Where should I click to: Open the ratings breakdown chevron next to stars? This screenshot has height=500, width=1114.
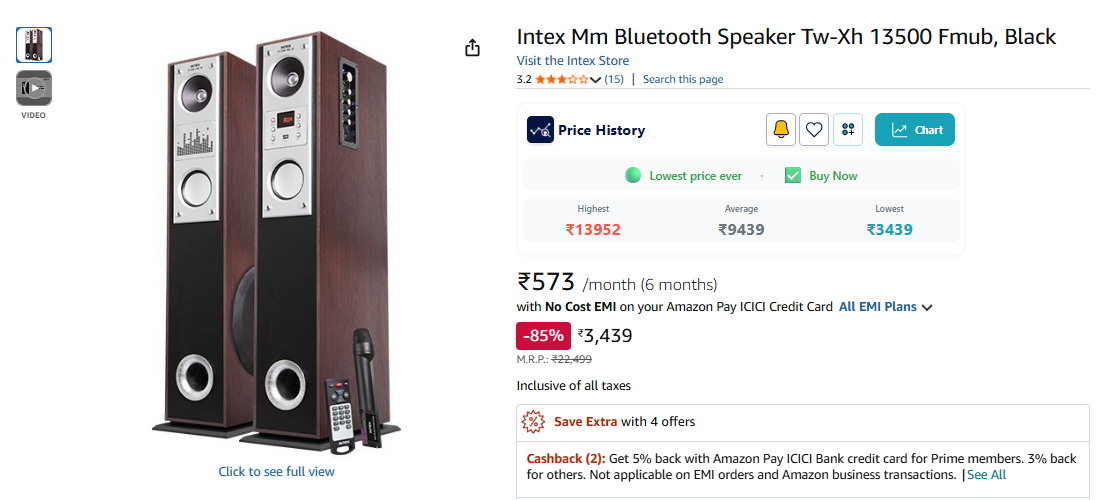596,80
